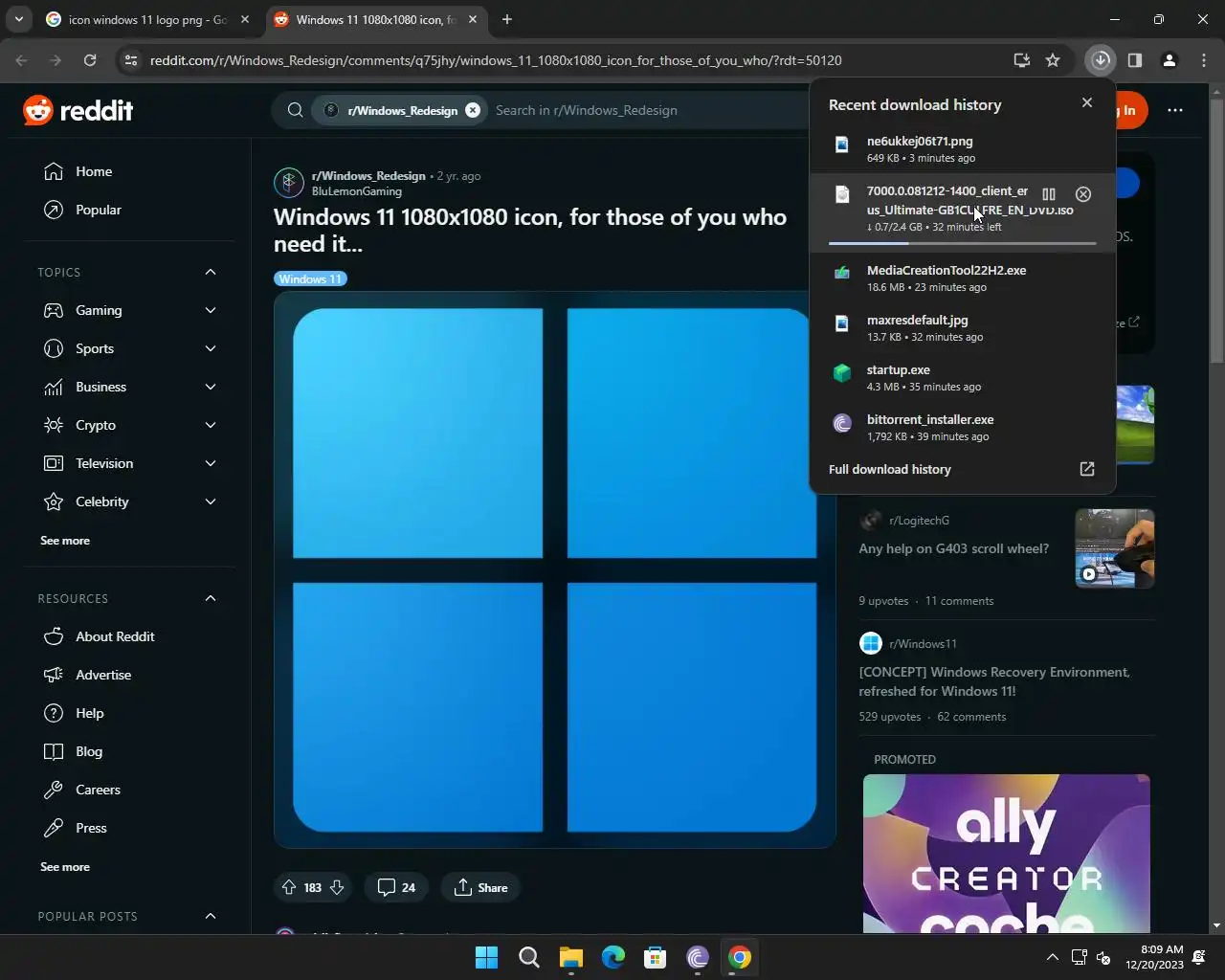This screenshot has width=1225, height=980.
Task: Click the address bar URL
Action: [496, 60]
